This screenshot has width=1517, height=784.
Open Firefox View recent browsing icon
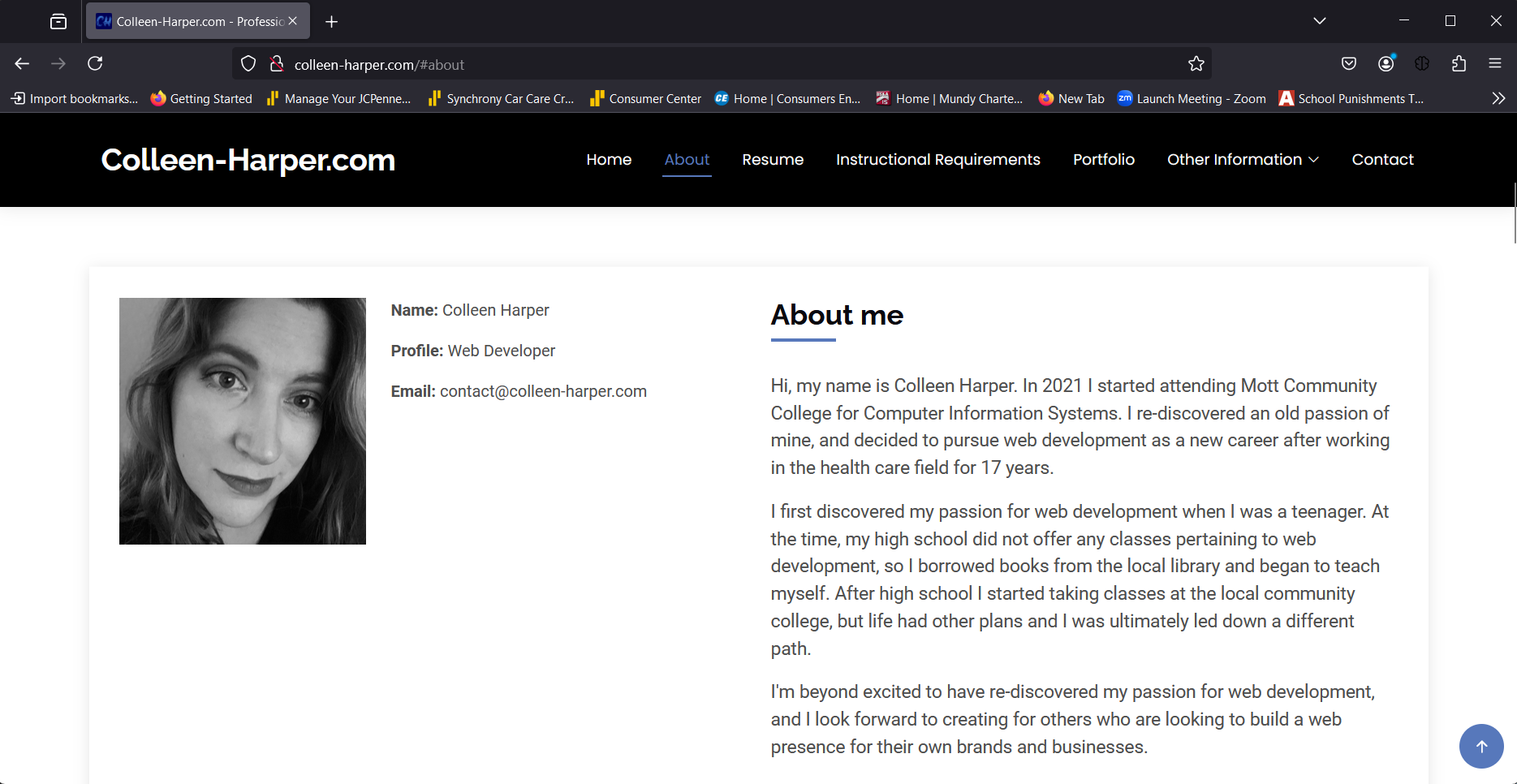coord(58,22)
